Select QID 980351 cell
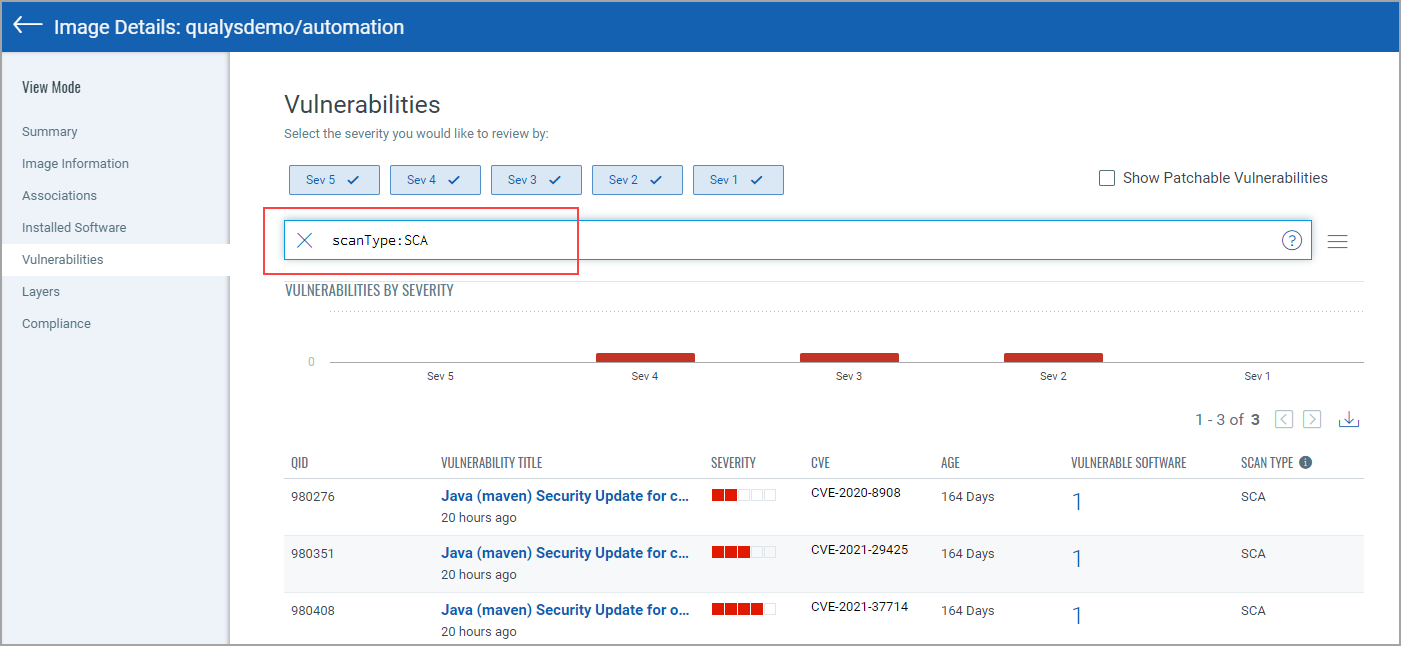1401x646 pixels. tap(313, 553)
